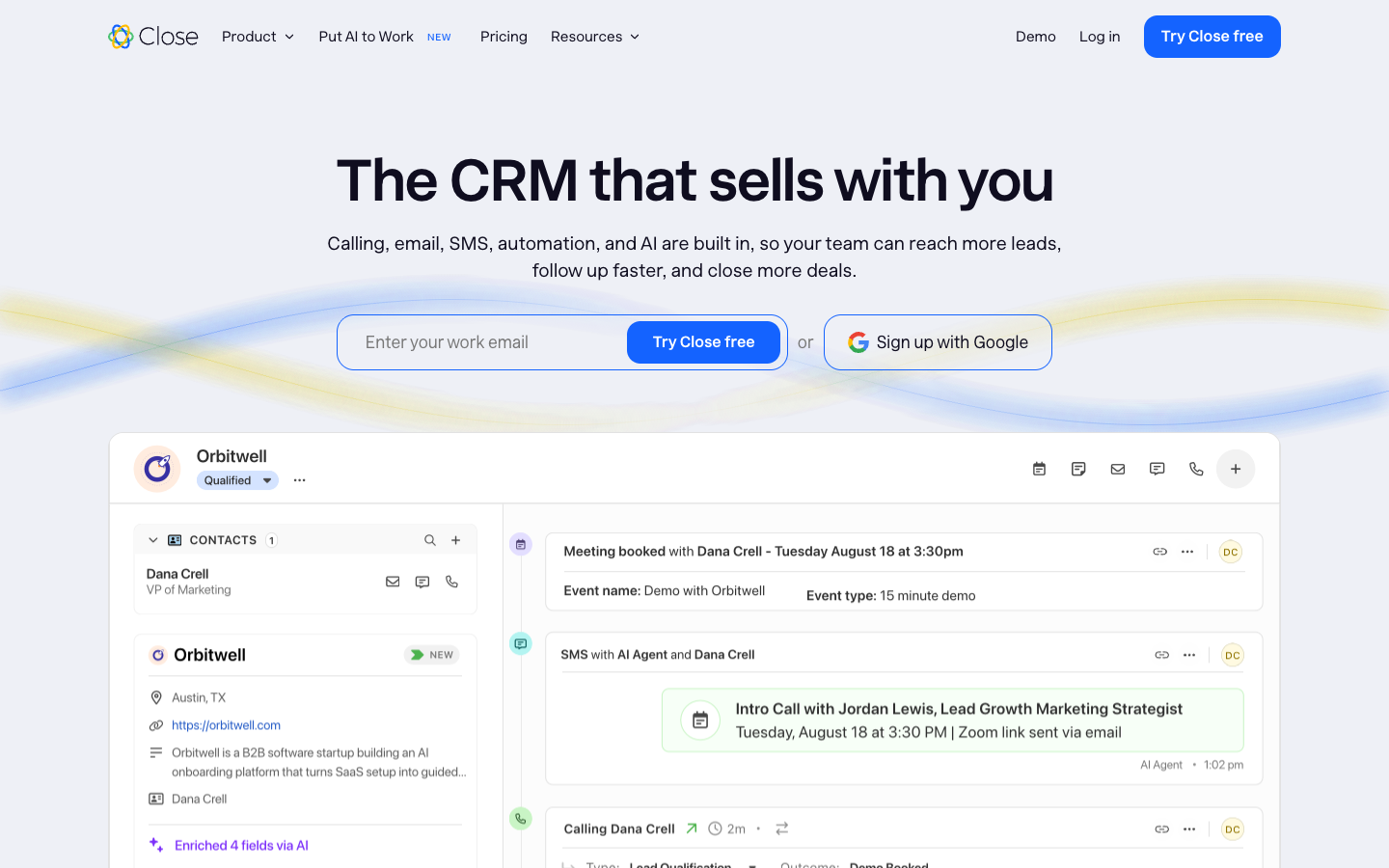Go to Pricing page

(504, 37)
